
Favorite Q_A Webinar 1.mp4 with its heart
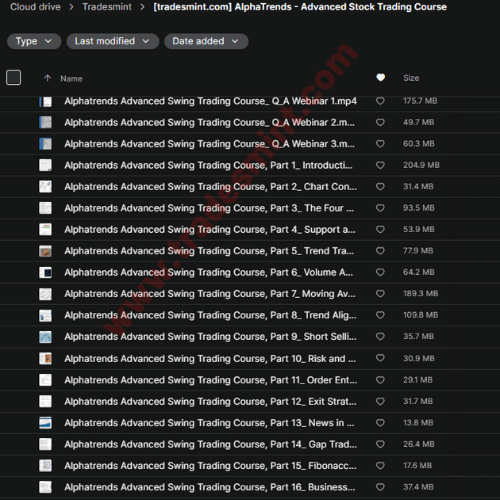pyautogui.click(x=380, y=101)
